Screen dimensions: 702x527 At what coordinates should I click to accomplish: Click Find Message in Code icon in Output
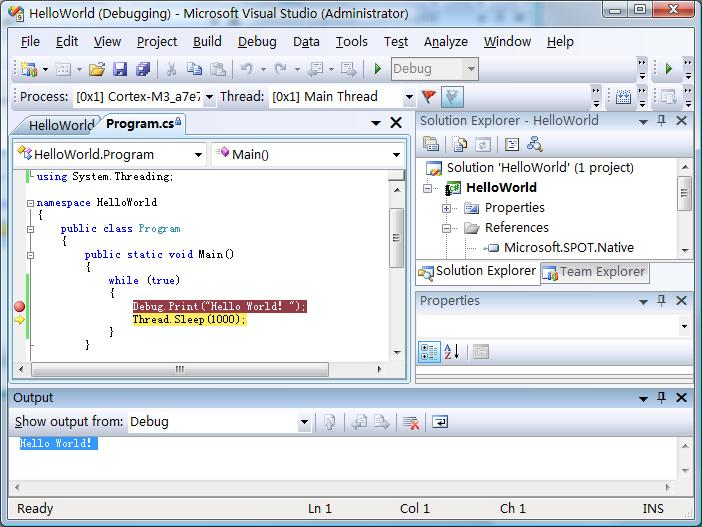coord(330,422)
